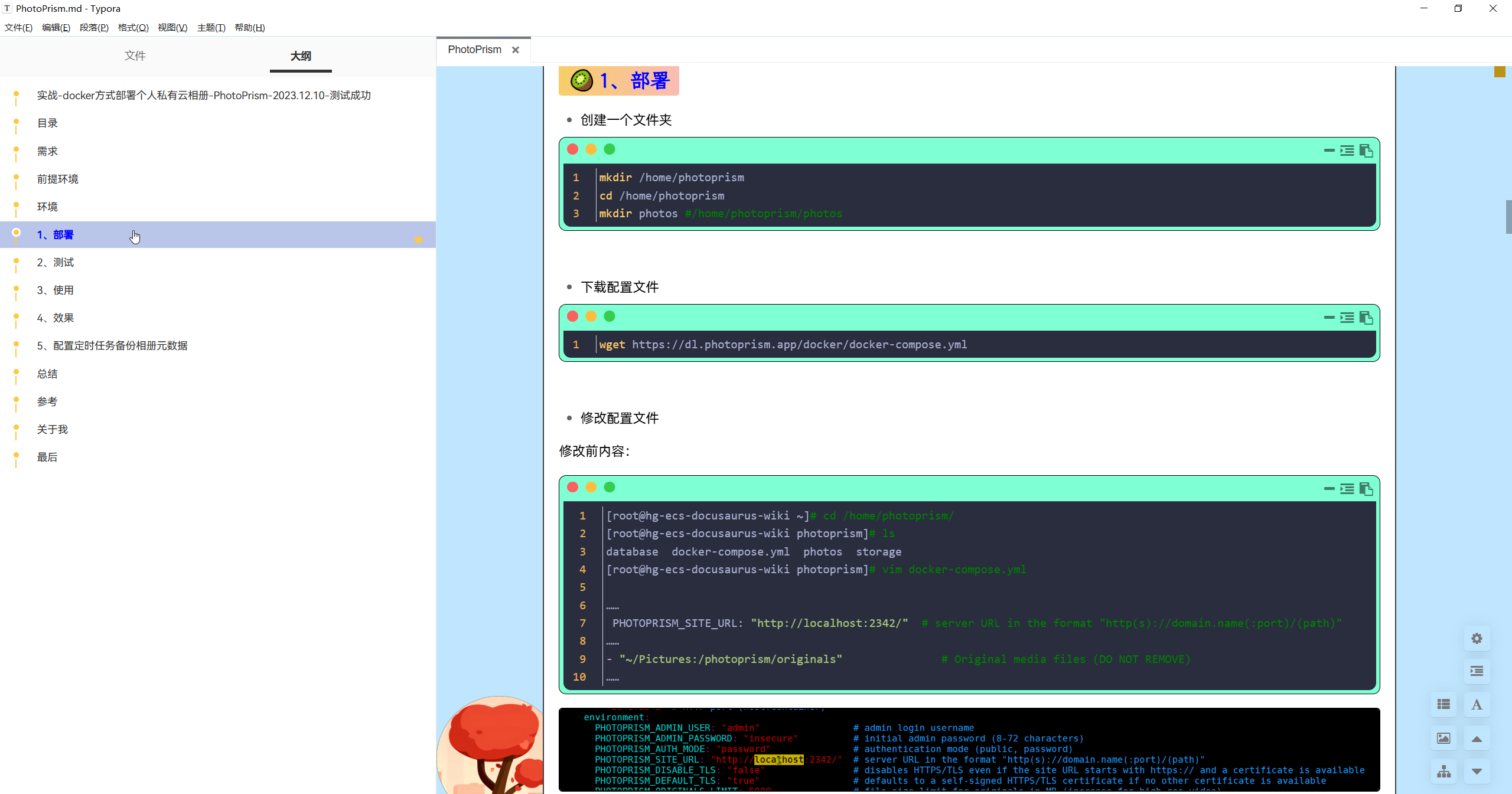Click the floating up-arrow scroll button
1512x794 pixels.
point(1477,738)
